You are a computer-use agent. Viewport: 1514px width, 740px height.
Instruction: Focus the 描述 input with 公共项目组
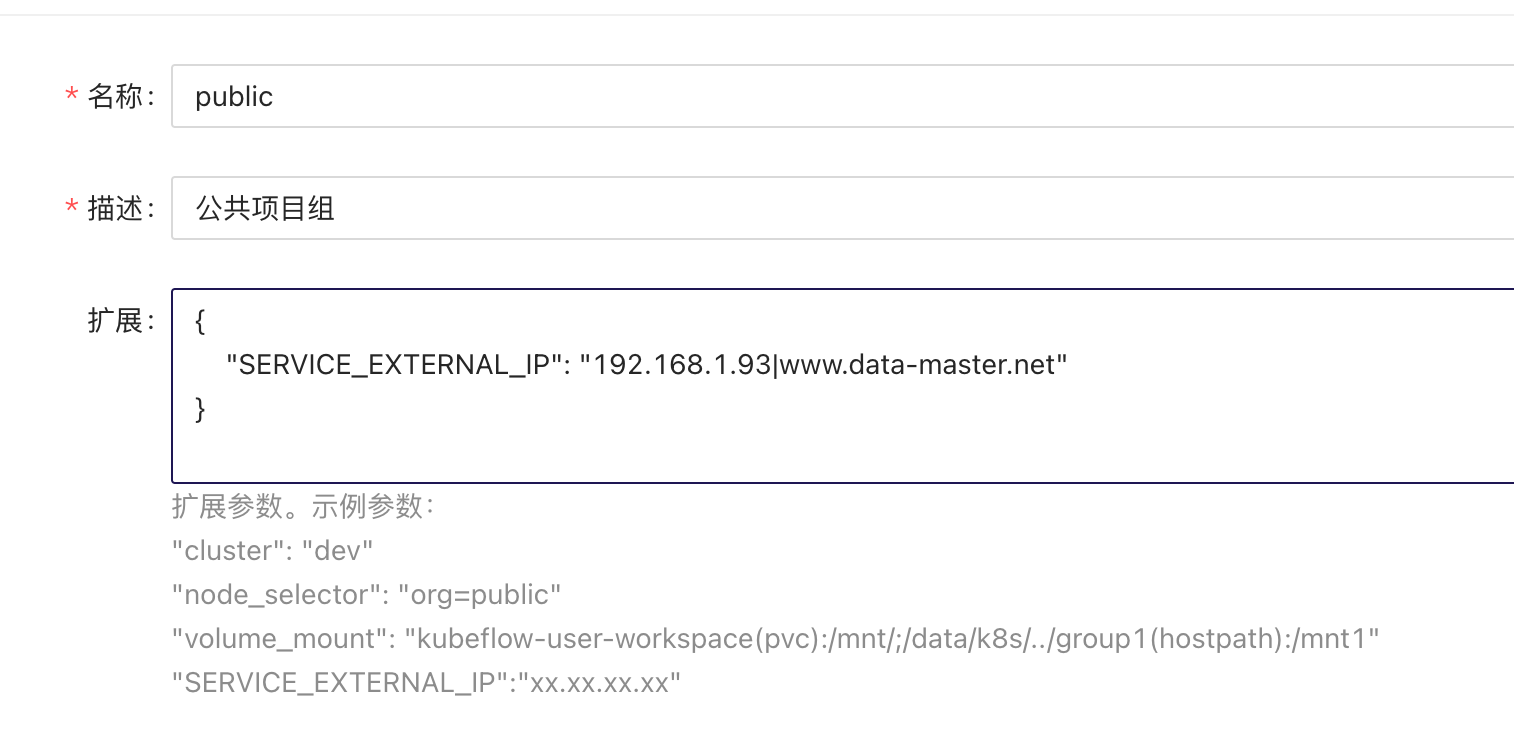point(840,208)
